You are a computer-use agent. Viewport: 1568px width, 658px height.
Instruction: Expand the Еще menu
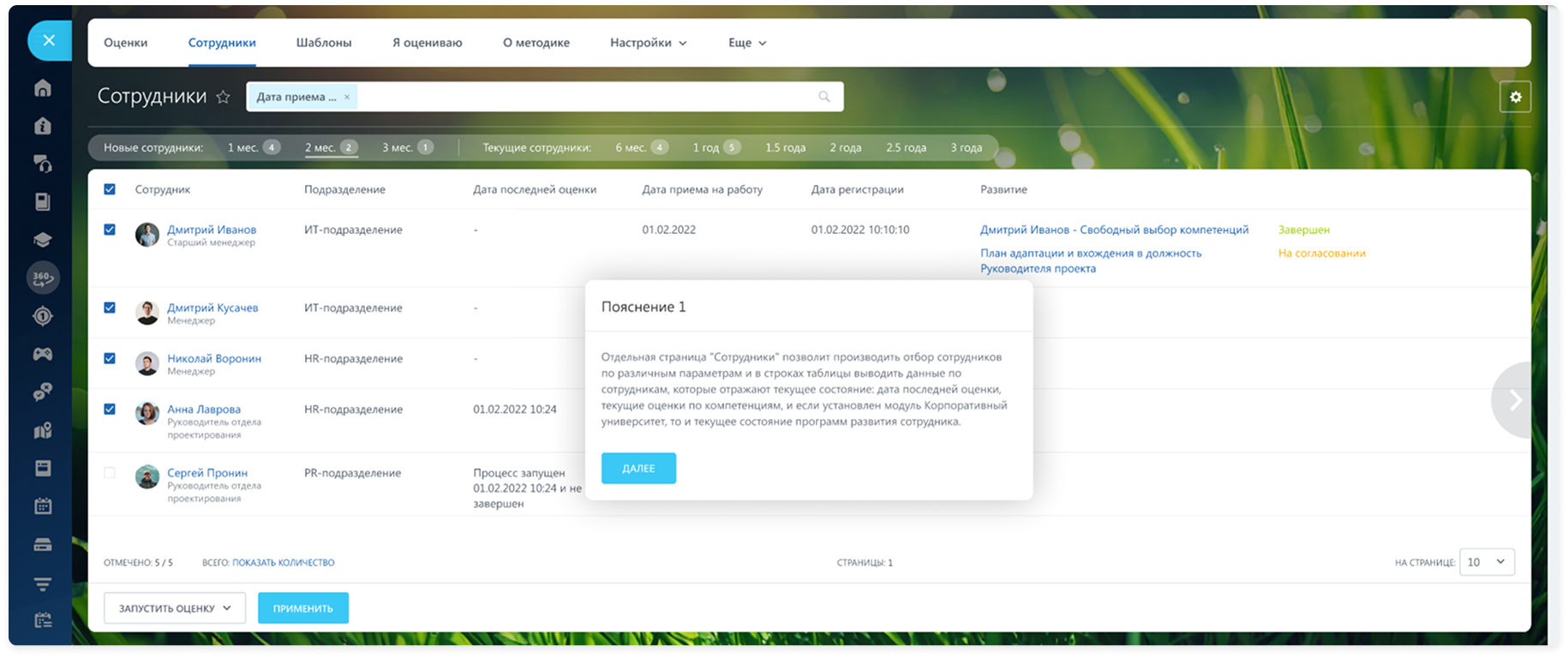pyautogui.click(x=747, y=43)
